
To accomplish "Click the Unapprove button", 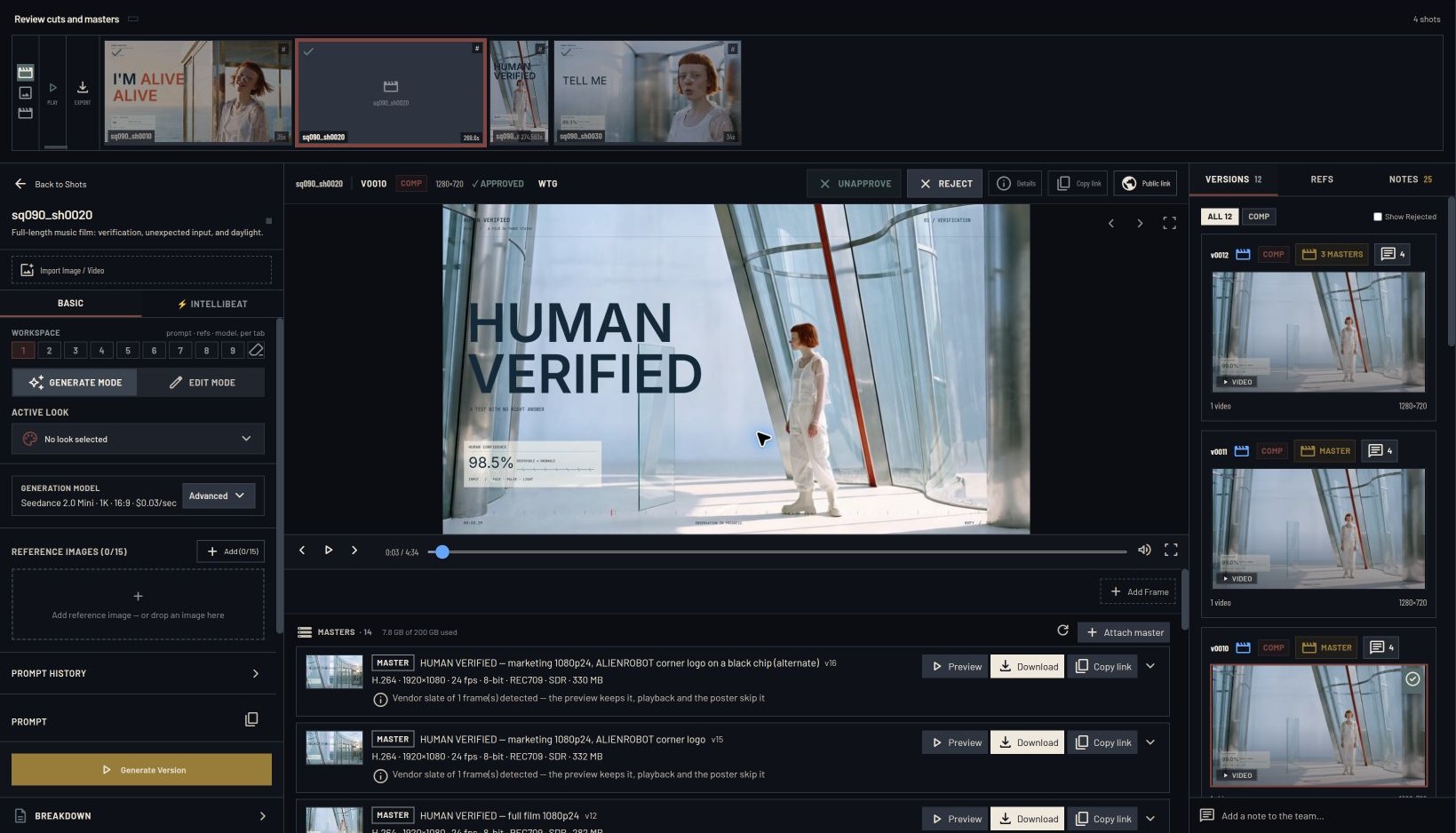I will [854, 184].
